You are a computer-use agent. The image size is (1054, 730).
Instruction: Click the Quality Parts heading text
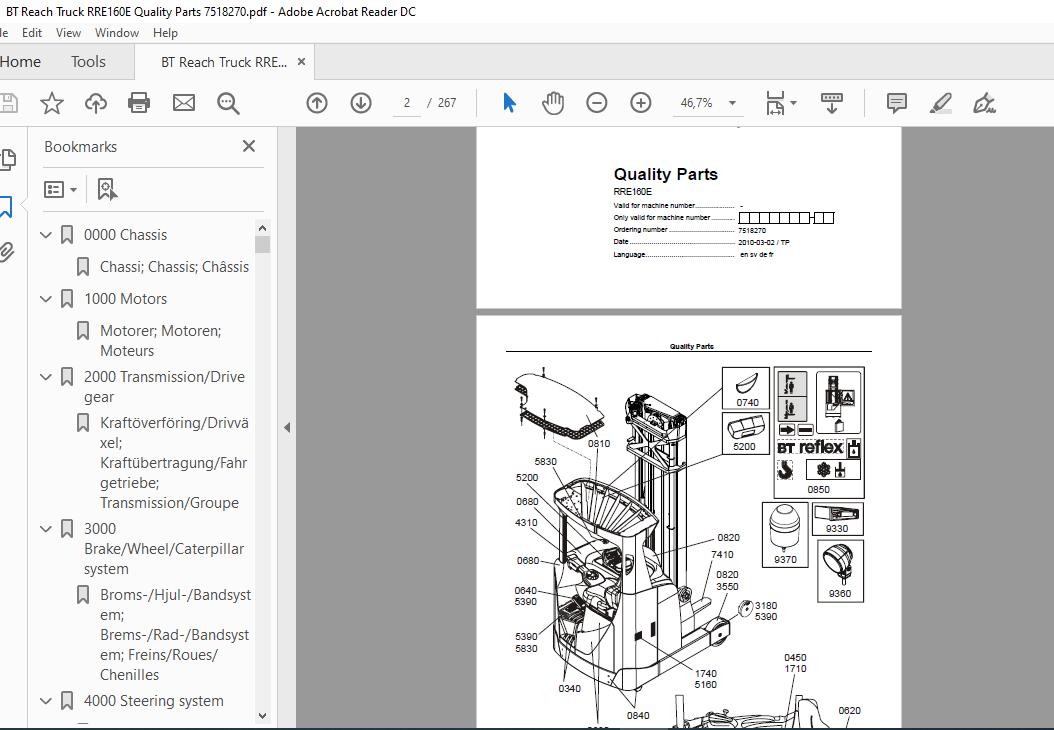click(665, 174)
